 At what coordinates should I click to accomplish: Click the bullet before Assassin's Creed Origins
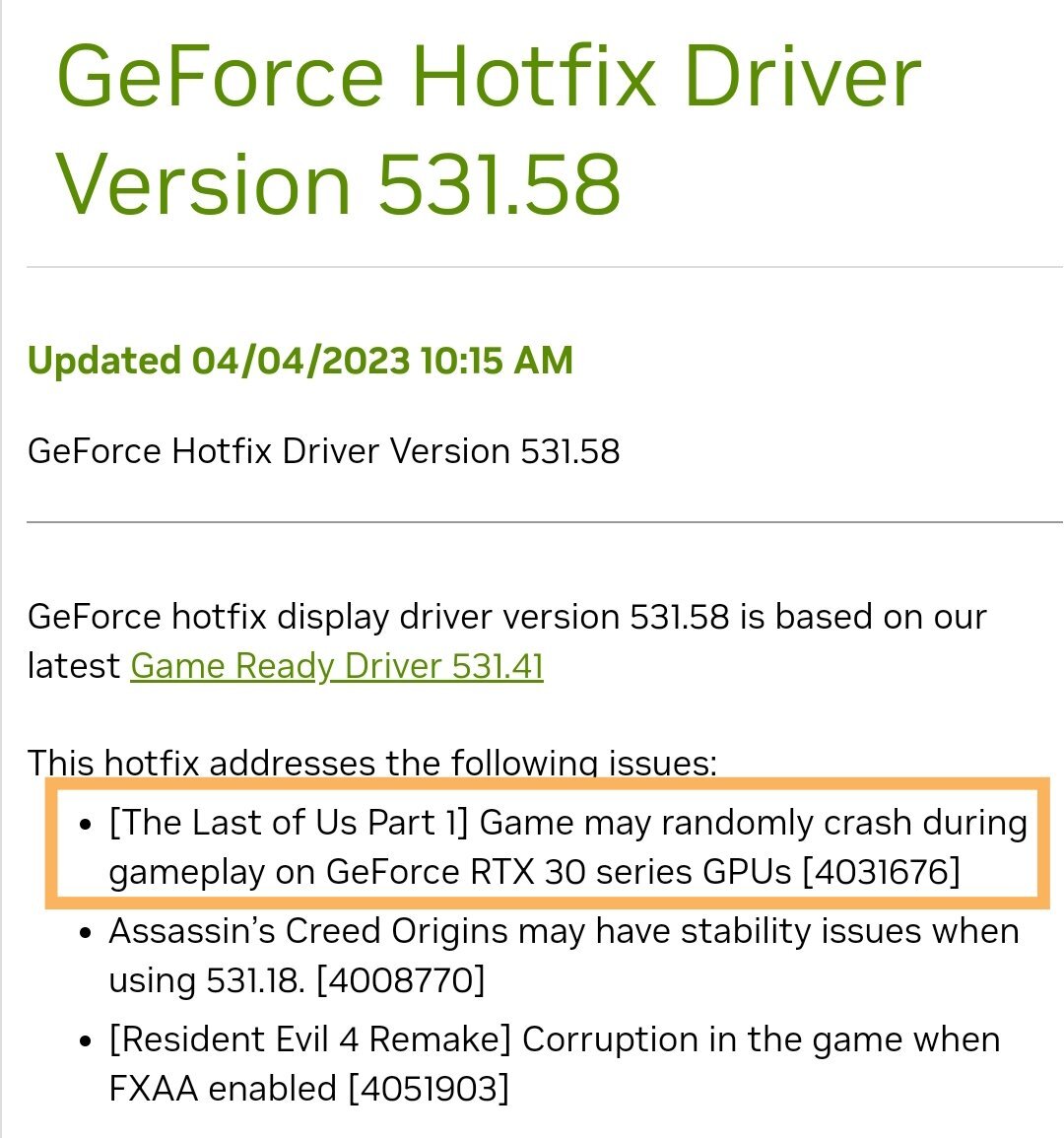coord(86,933)
